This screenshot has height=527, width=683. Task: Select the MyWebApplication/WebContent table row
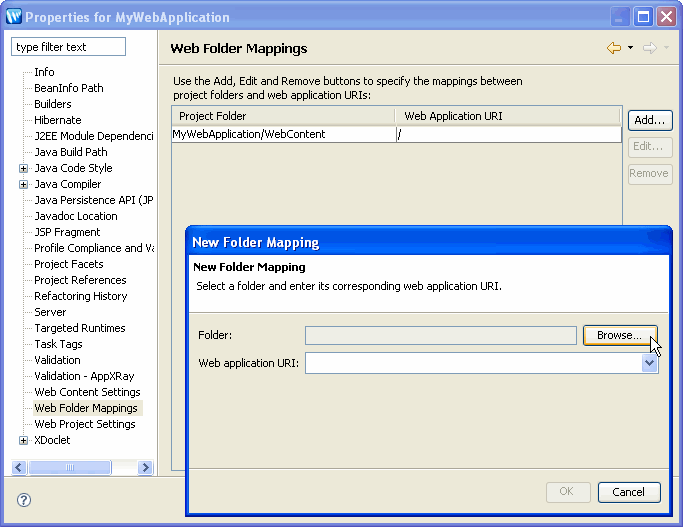(396, 134)
